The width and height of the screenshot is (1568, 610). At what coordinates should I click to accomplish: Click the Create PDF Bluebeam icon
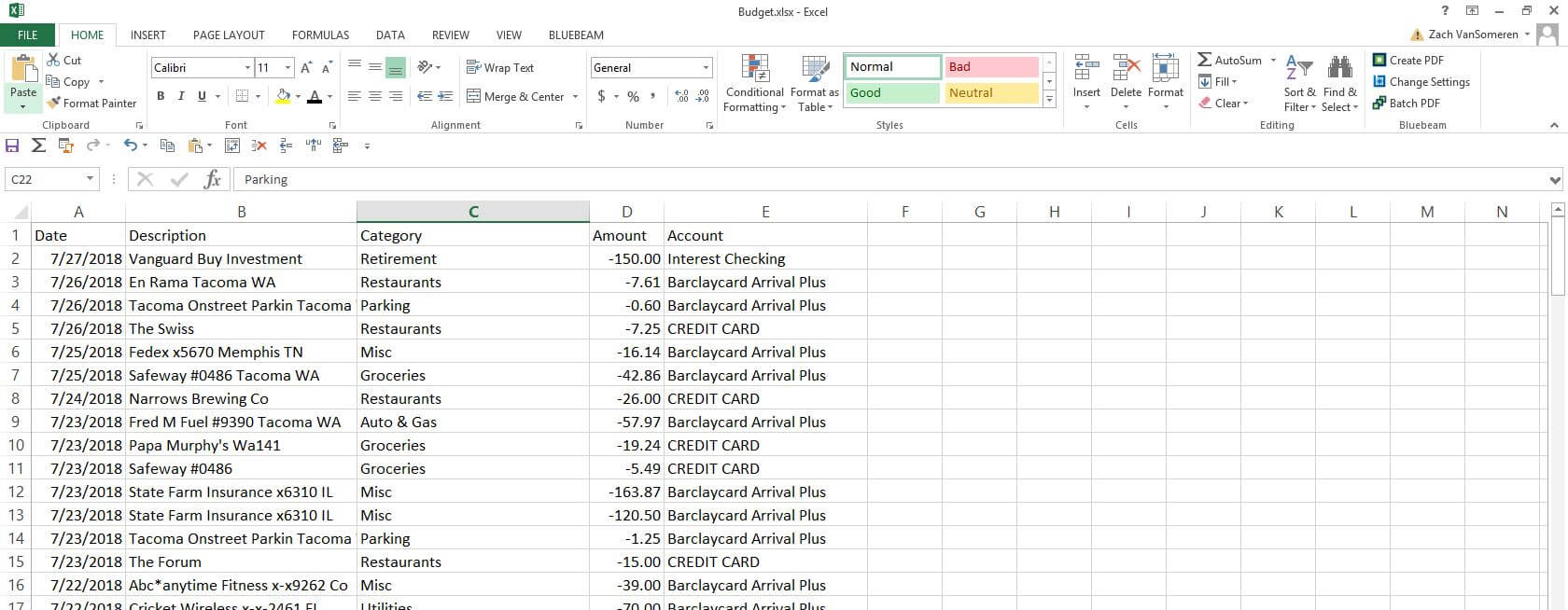pos(1379,60)
